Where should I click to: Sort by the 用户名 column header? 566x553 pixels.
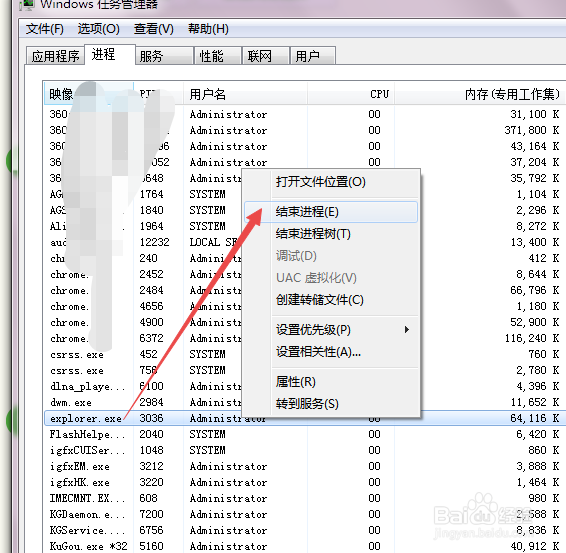click(245, 94)
